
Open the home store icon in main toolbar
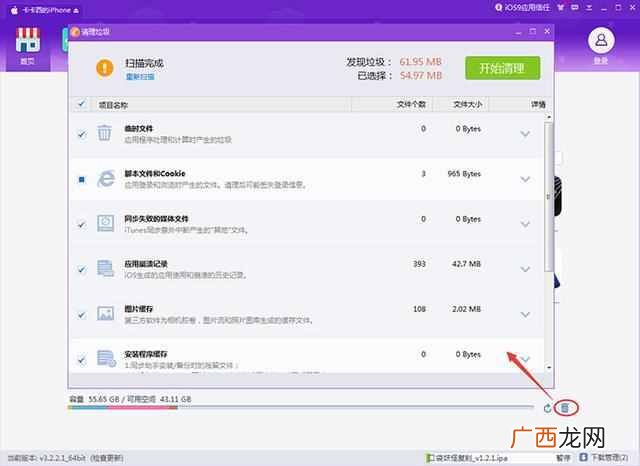coord(28,40)
